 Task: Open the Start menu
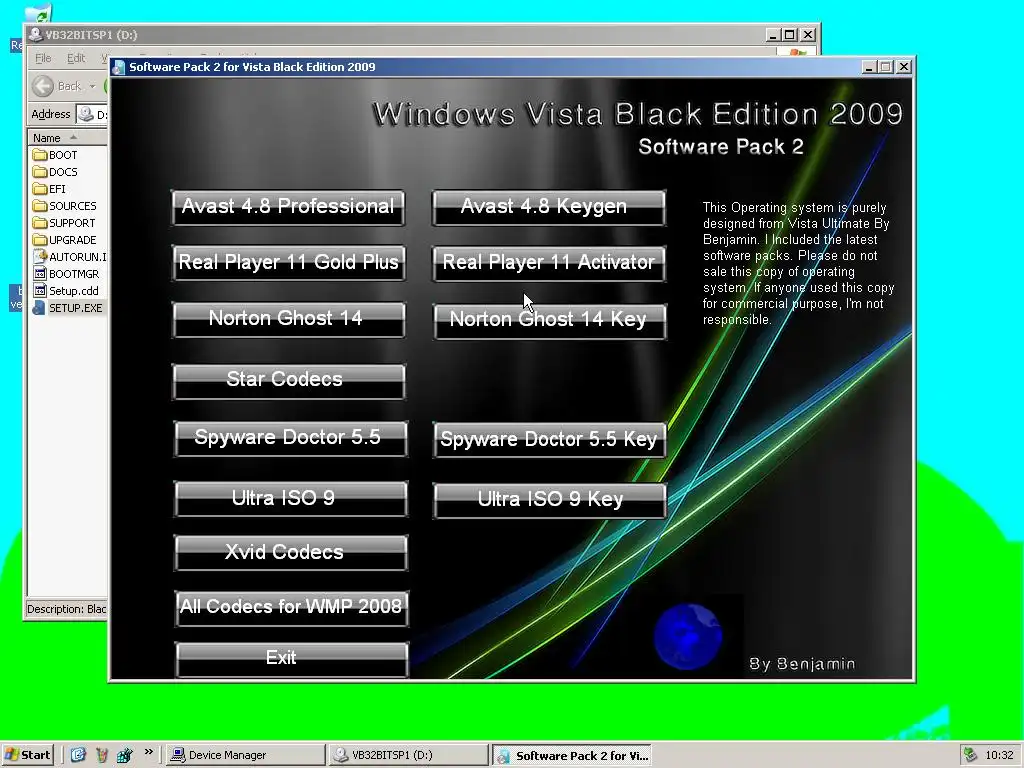(x=27, y=755)
